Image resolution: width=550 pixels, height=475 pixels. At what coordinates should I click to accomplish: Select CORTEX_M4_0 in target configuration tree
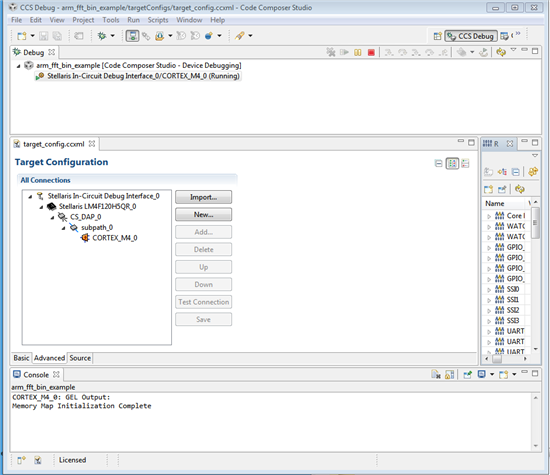coord(115,238)
